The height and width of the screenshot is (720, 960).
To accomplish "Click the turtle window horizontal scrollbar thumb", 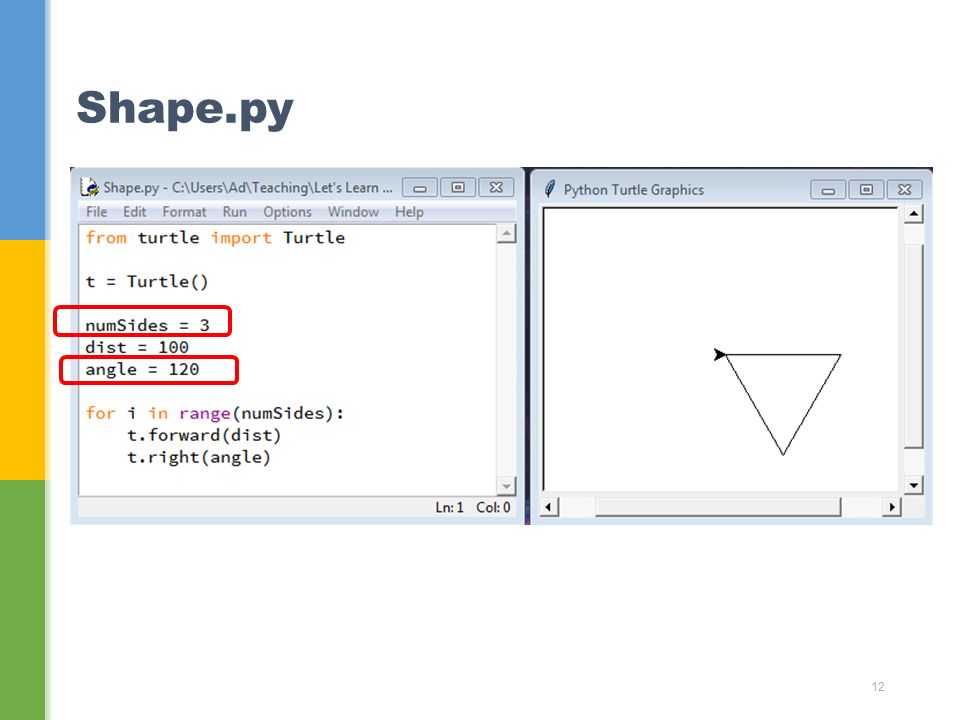I will [x=718, y=507].
